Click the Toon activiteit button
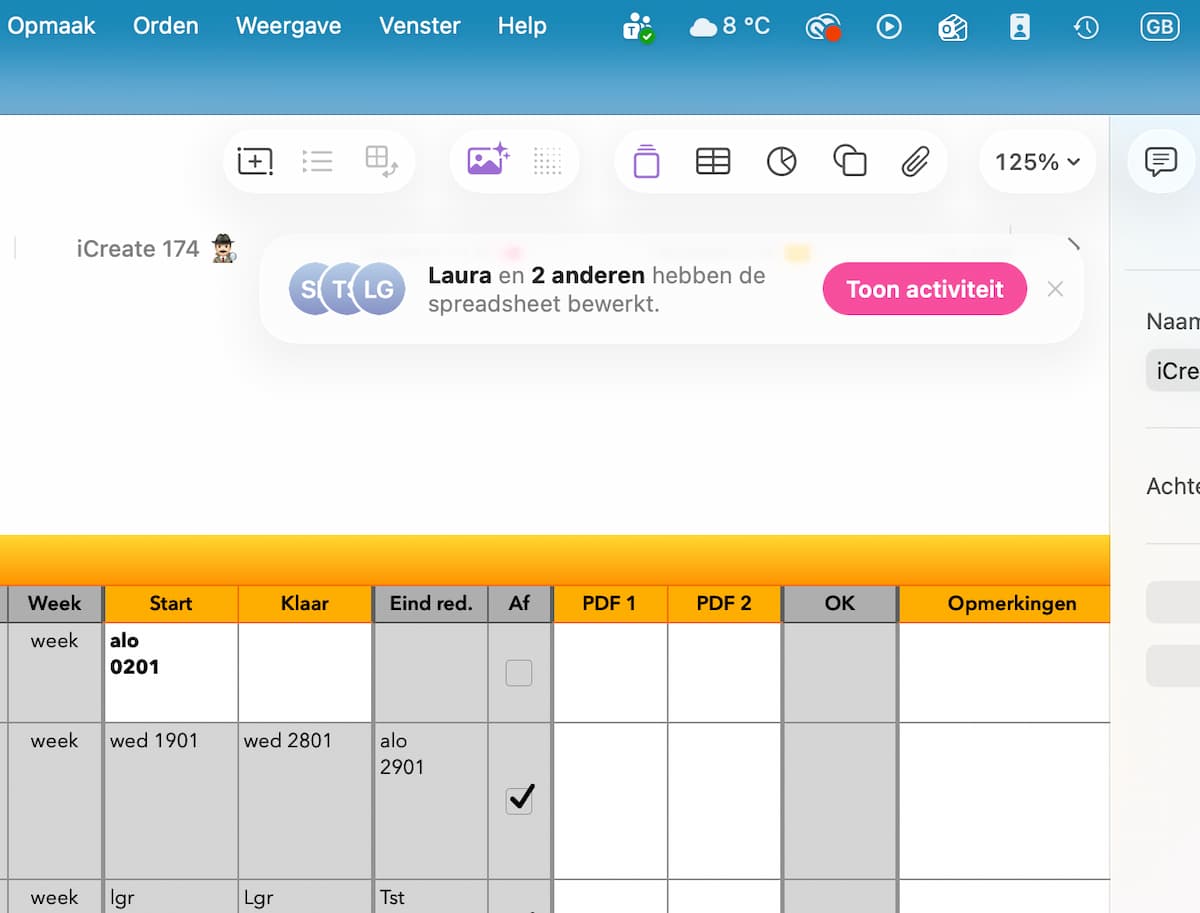 click(x=924, y=289)
